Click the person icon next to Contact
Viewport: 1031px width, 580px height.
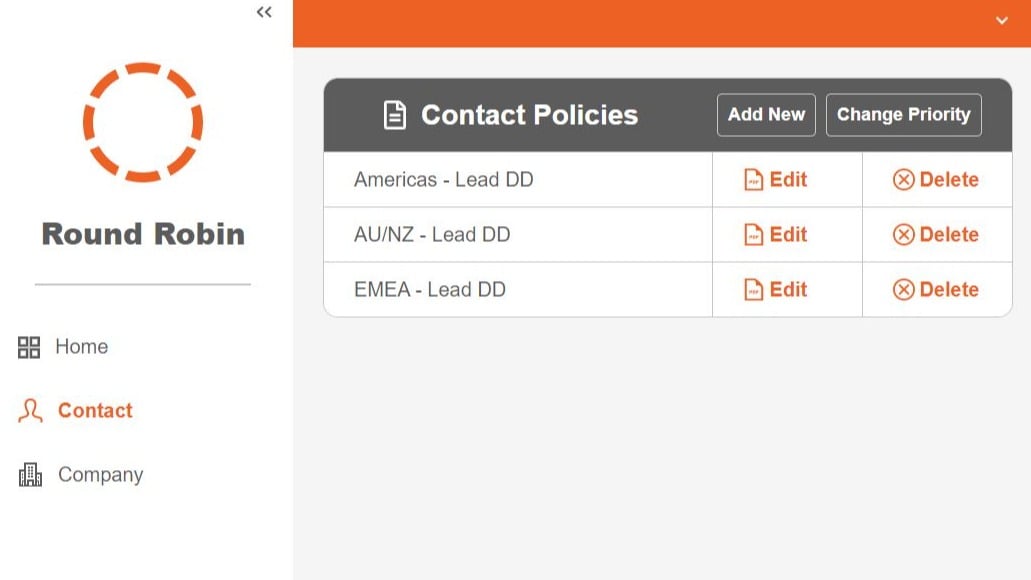(x=29, y=410)
